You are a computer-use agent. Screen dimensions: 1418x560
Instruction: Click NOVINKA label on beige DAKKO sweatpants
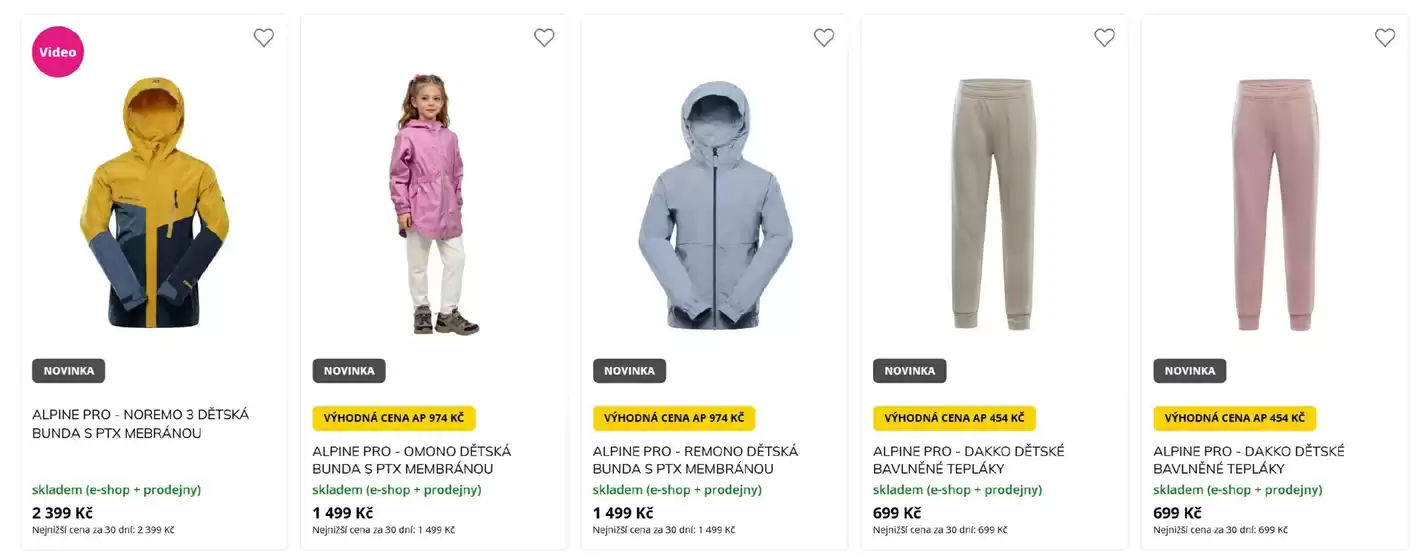(x=909, y=371)
